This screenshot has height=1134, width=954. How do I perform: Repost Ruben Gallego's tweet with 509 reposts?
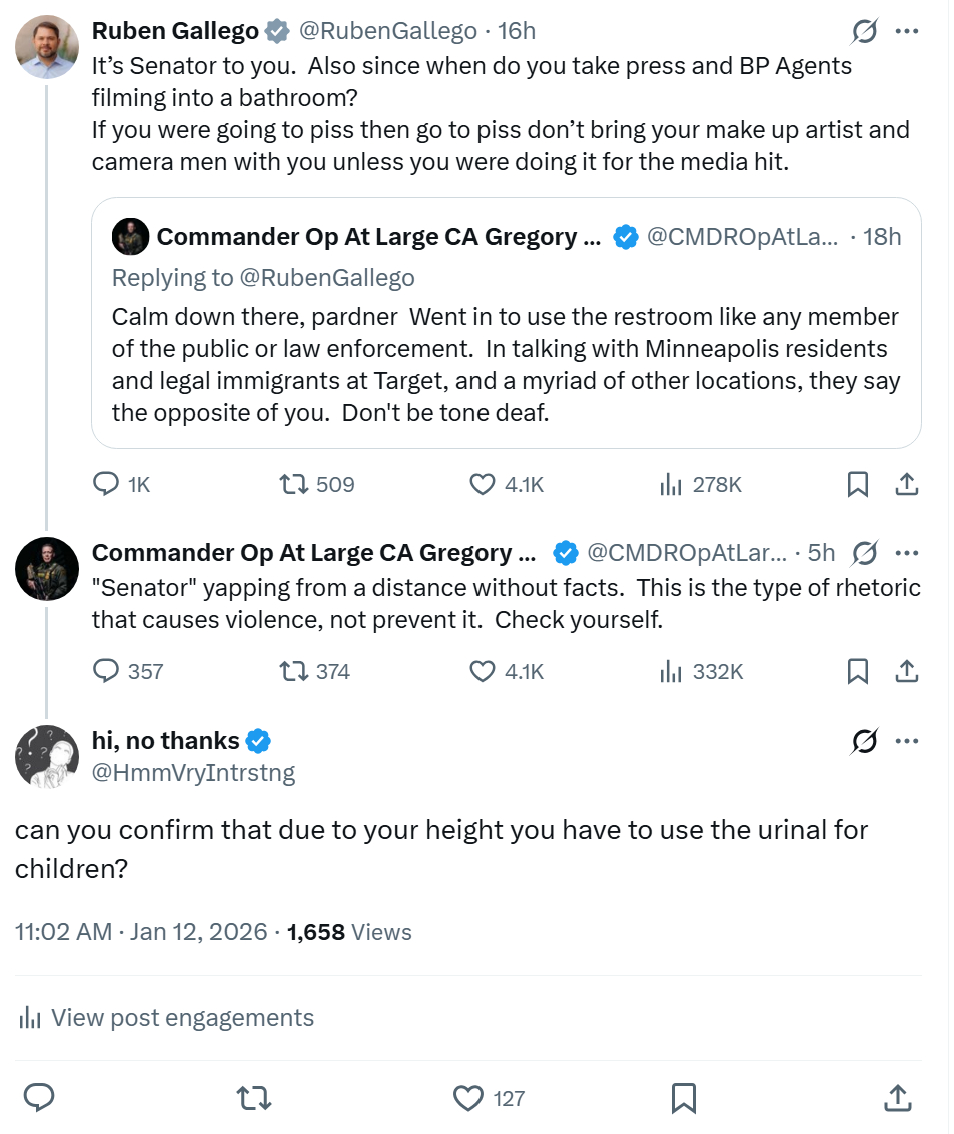coord(294,485)
